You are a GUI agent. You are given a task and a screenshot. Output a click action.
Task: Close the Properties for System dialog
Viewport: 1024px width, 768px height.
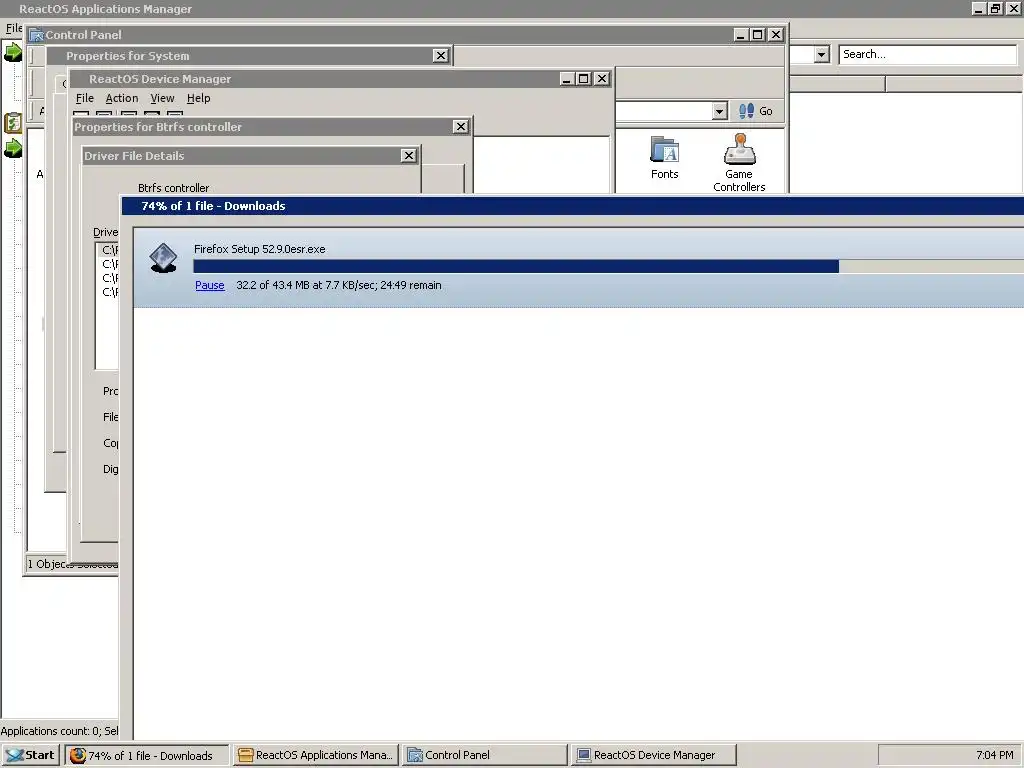tap(441, 56)
